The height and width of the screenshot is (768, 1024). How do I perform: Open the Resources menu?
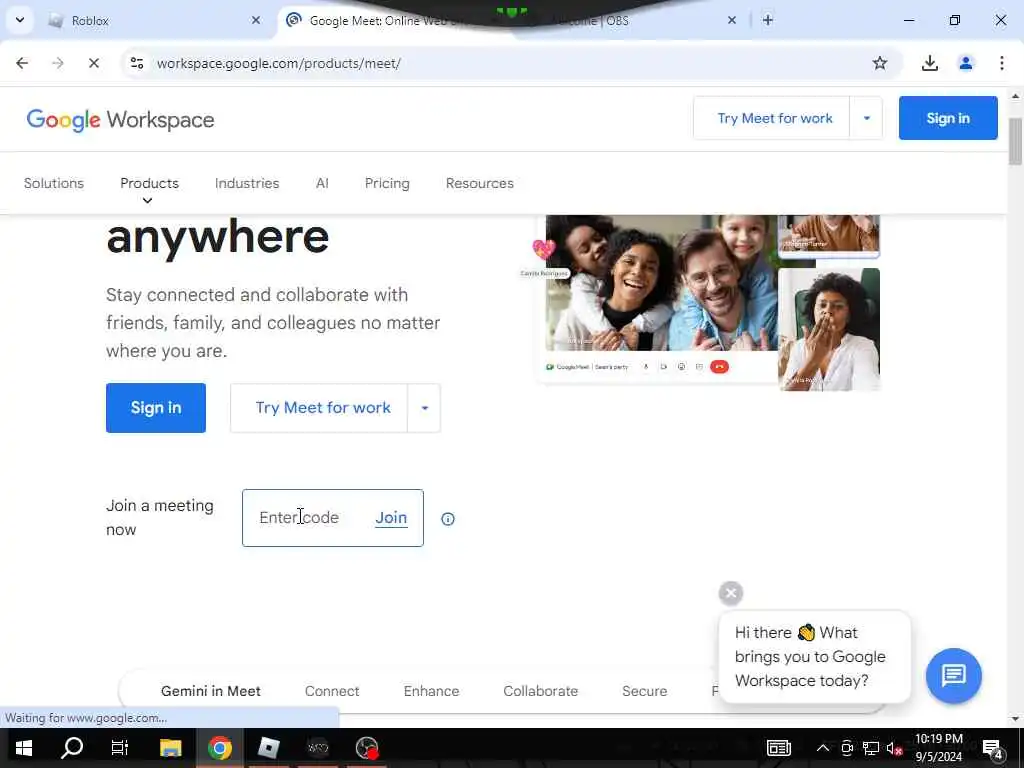coord(479,184)
